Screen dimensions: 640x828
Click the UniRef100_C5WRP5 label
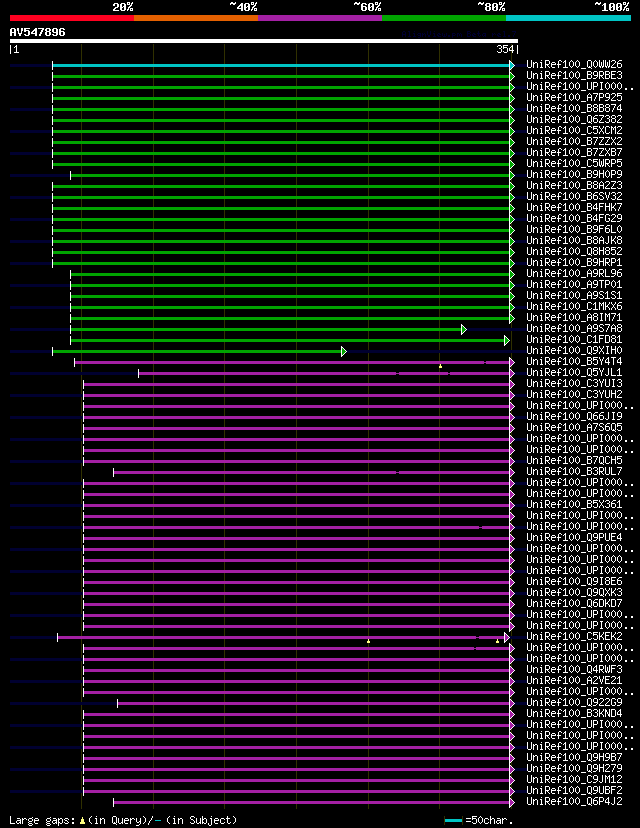click(575, 163)
